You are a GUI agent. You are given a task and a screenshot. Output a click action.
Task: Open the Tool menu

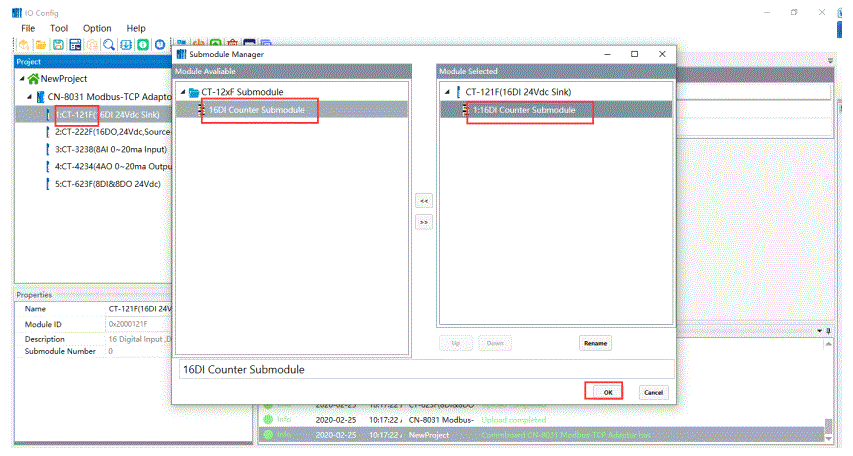coord(59,28)
